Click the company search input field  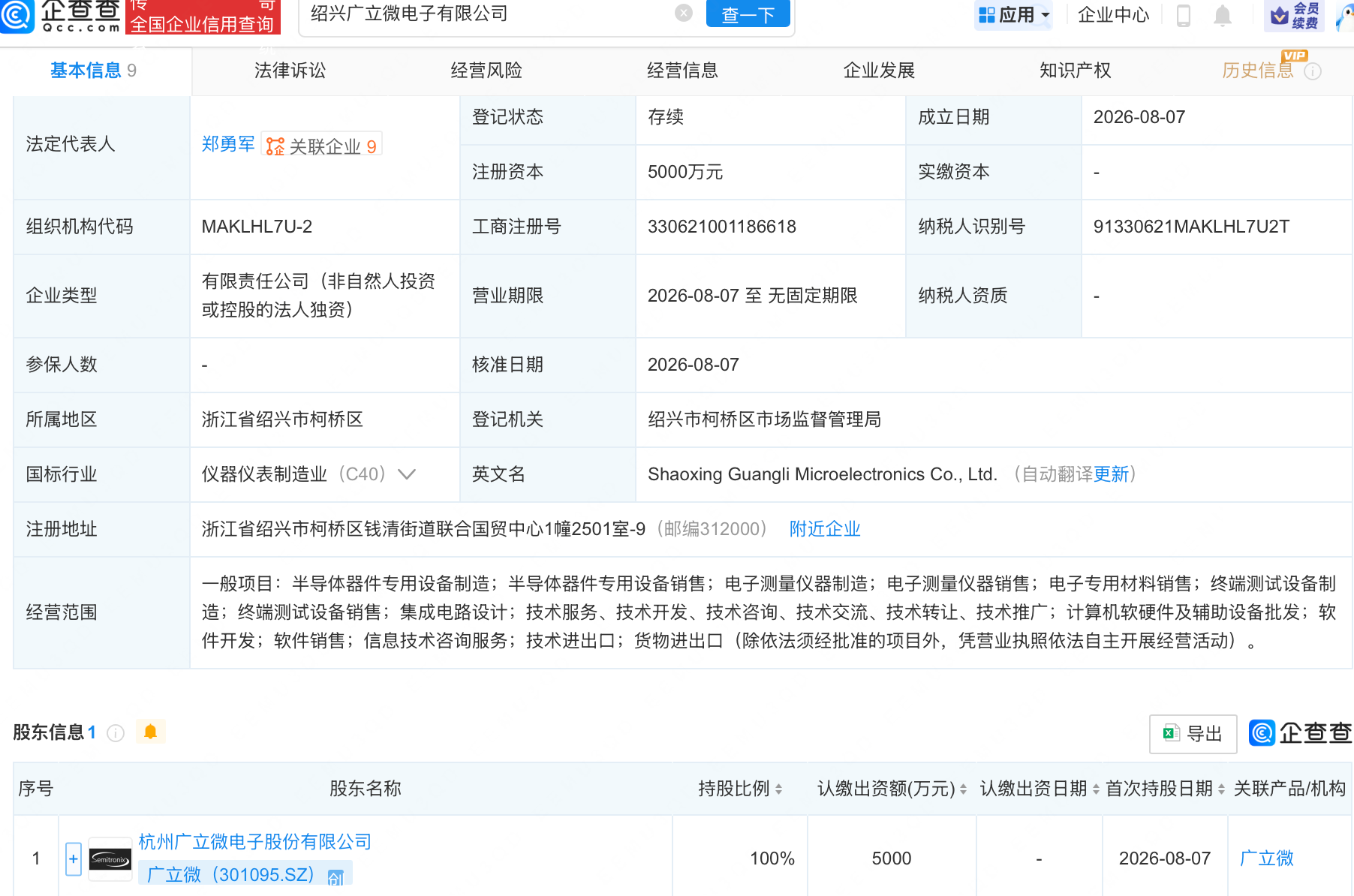click(x=488, y=14)
